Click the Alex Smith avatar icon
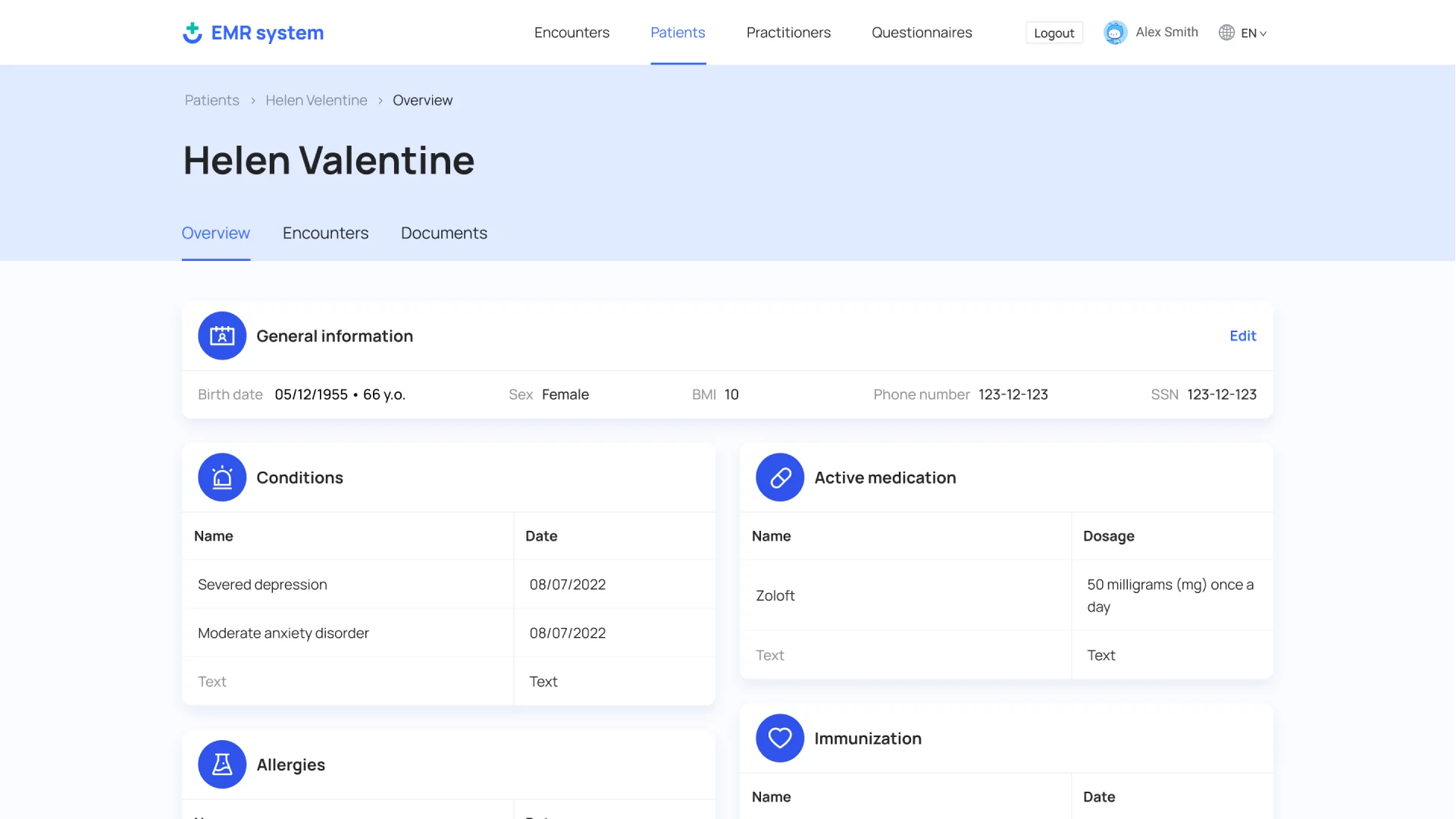This screenshot has width=1456, height=819. [1115, 33]
